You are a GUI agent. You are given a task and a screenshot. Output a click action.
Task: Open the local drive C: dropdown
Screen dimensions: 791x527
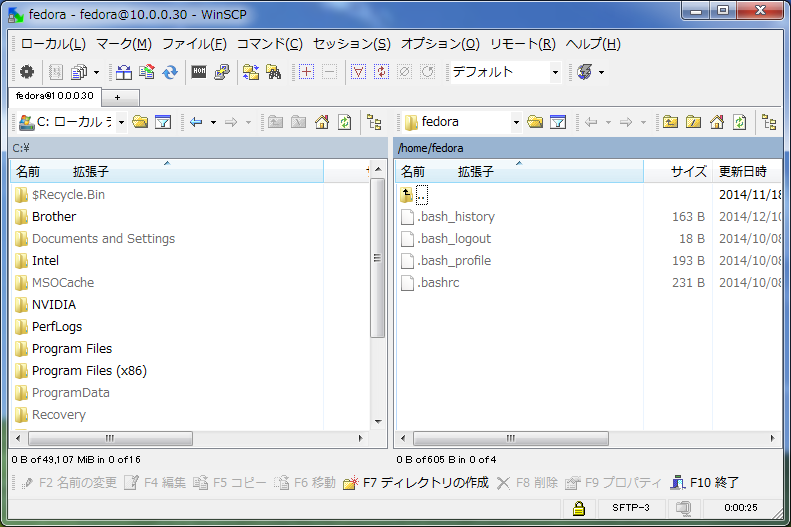pos(122,122)
